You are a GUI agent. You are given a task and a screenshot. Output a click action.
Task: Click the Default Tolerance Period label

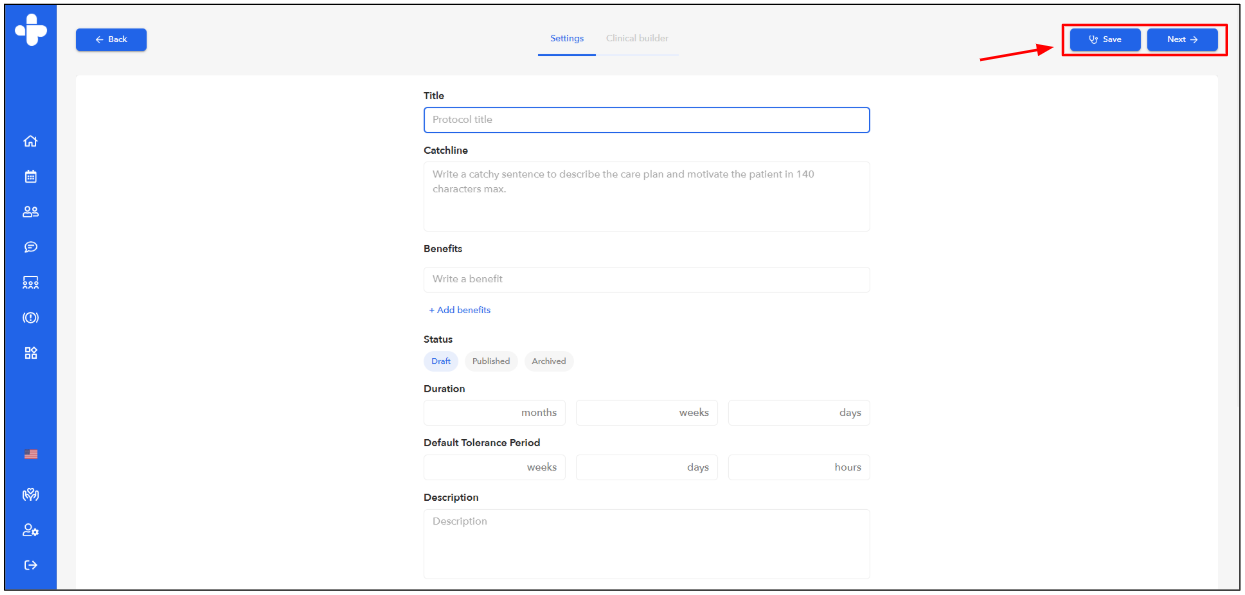[482, 443]
